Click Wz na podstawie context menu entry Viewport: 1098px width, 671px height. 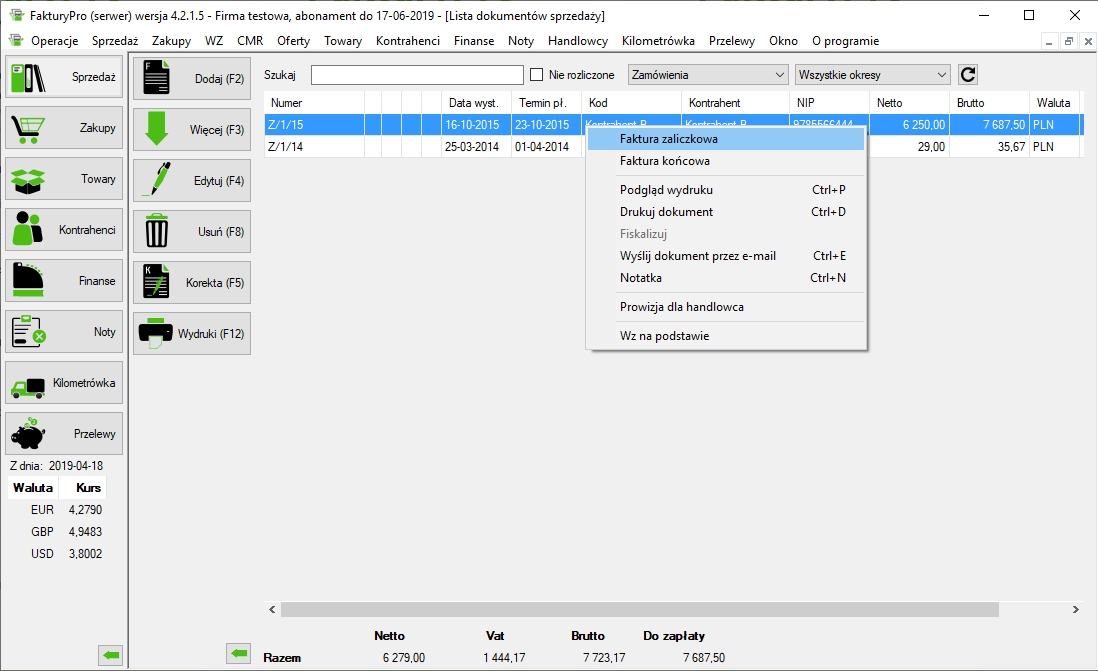pos(664,336)
